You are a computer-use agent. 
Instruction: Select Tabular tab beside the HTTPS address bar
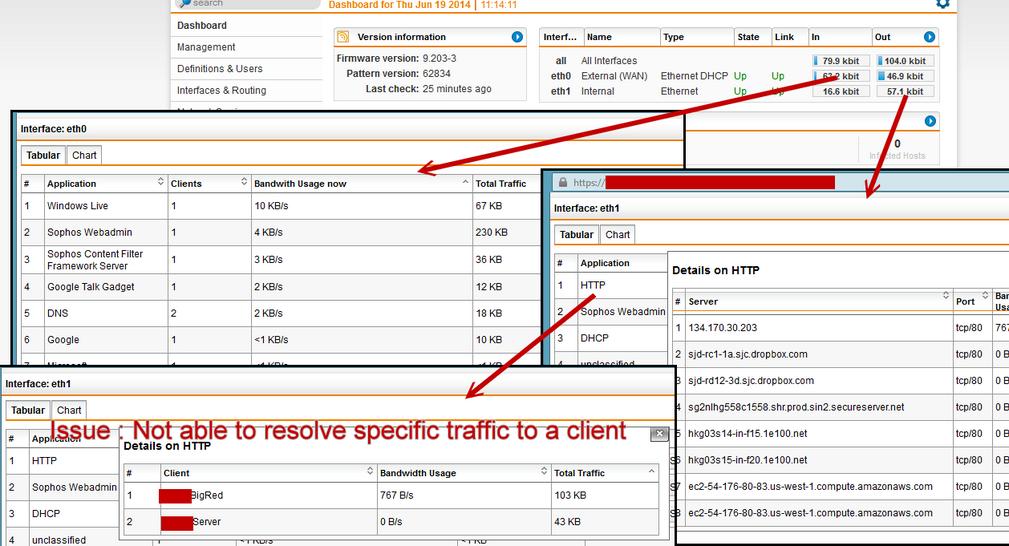pos(577,234)
